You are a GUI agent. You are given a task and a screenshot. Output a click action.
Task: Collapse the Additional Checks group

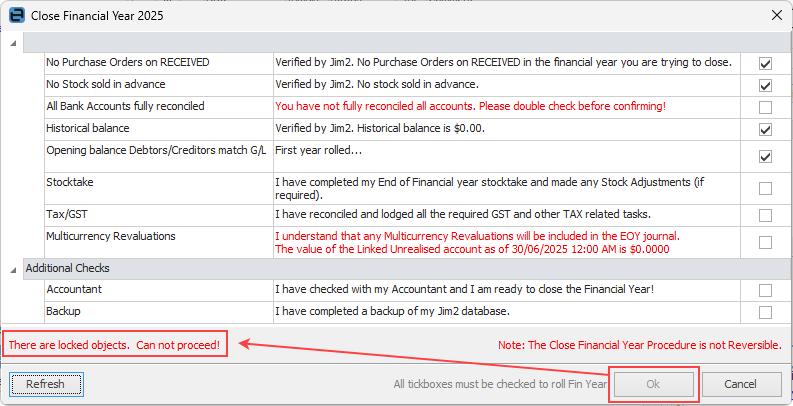[13, 269]
